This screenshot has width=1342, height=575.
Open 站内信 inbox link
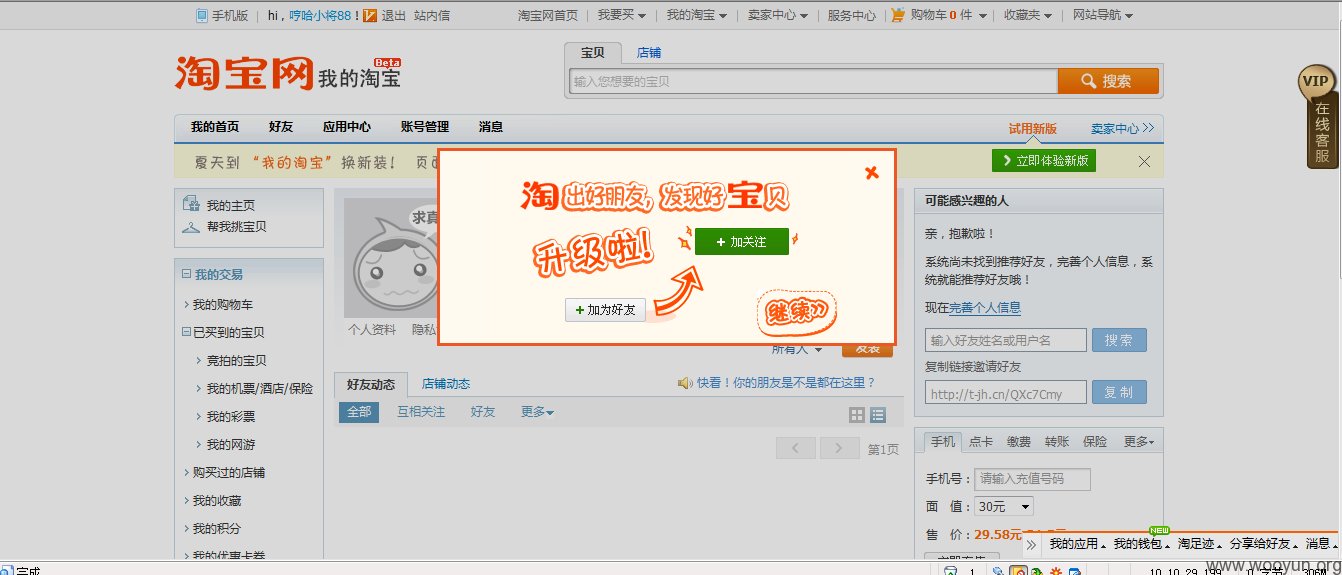[431, 15]
